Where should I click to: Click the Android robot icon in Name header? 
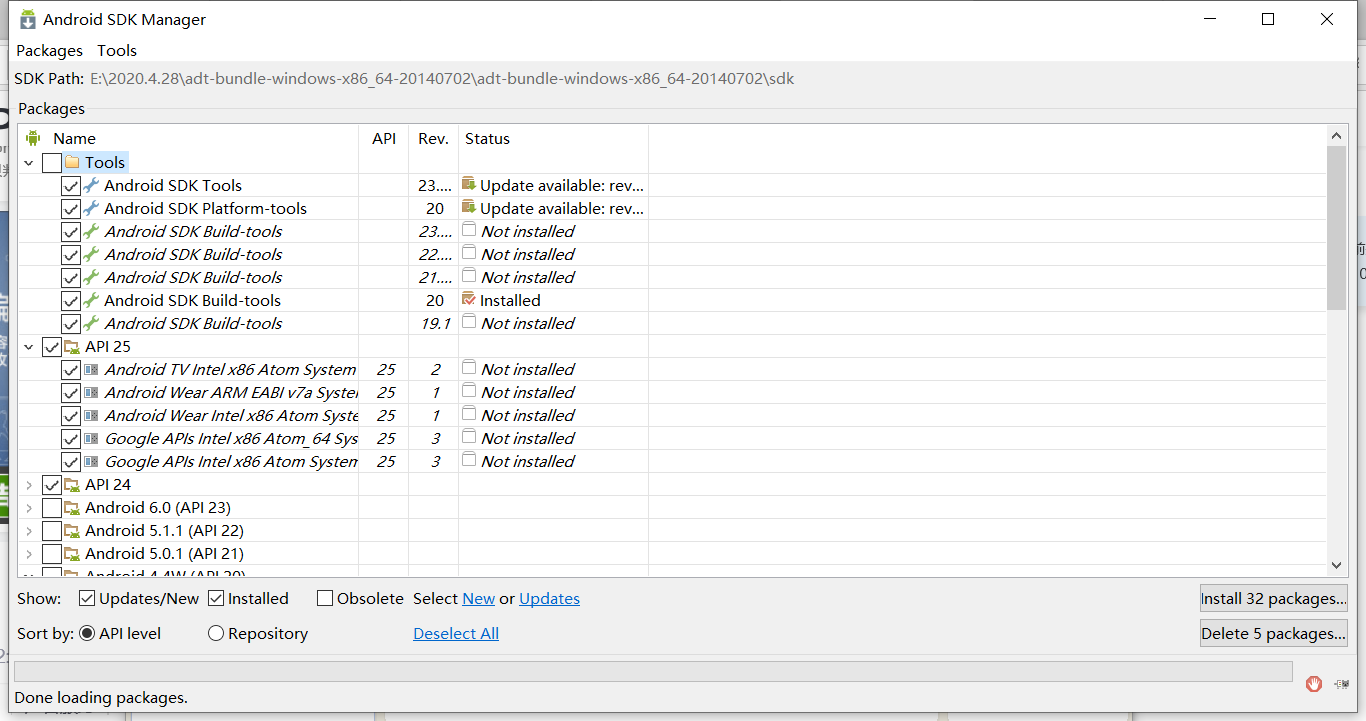[33, 138]
